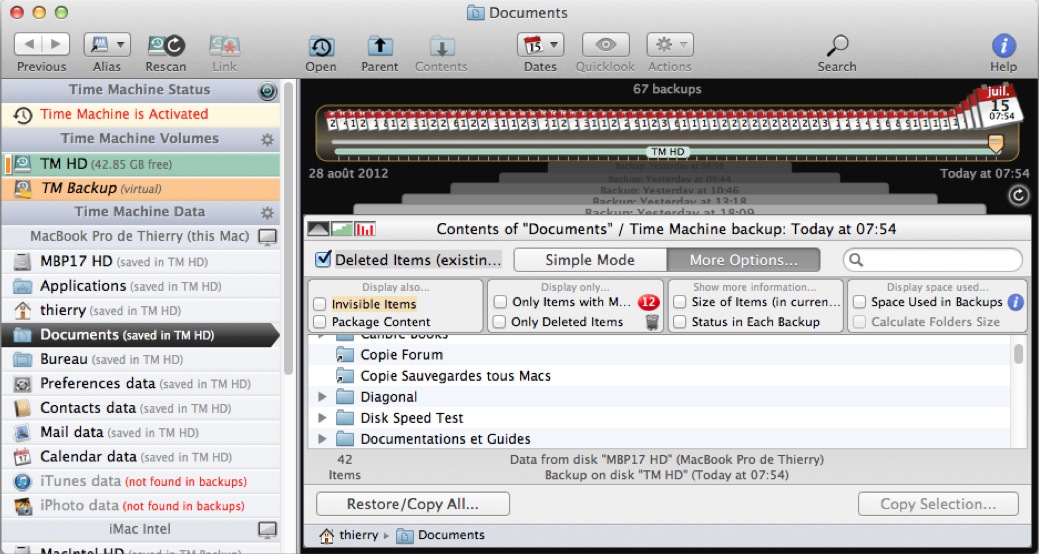Enable Size of Items checkbox

coord(680,302)
